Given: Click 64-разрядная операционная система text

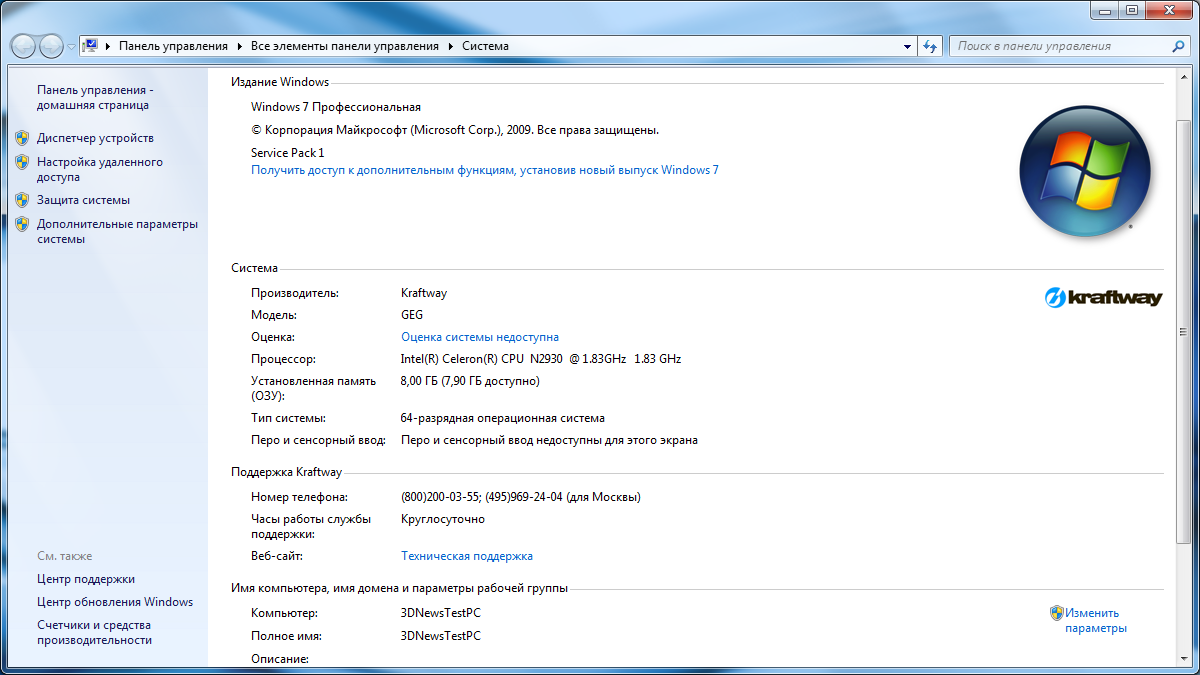Looking at the screenshot, I should click(x=502, y=418).
